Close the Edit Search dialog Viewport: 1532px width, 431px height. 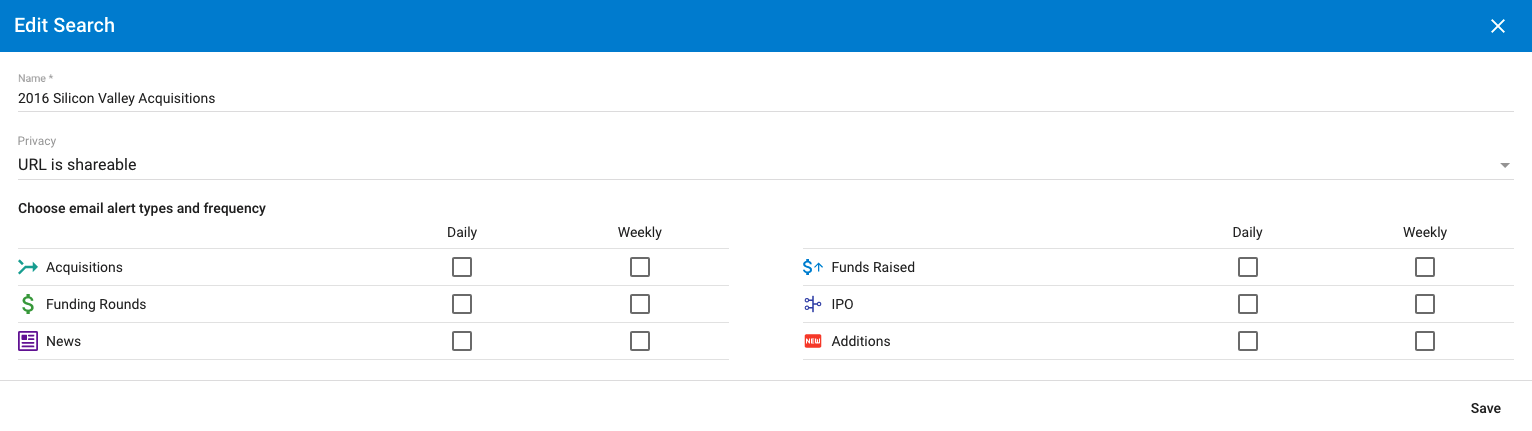click(1498, 26)
